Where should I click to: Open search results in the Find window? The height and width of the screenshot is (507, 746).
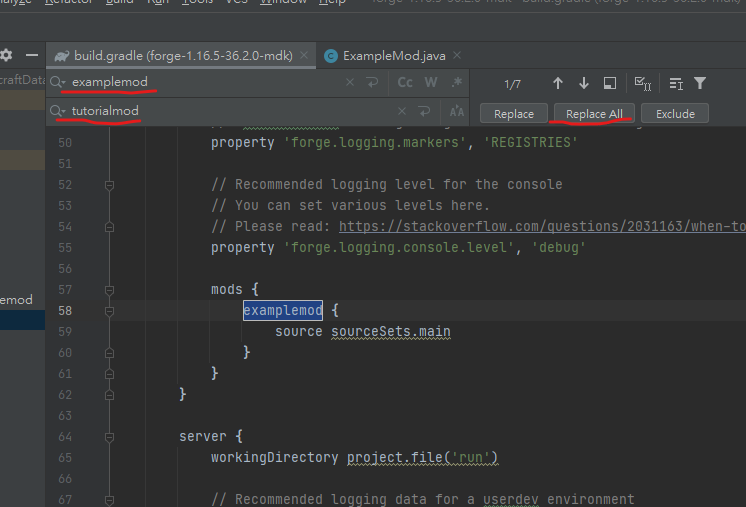[x=610, y=84]
